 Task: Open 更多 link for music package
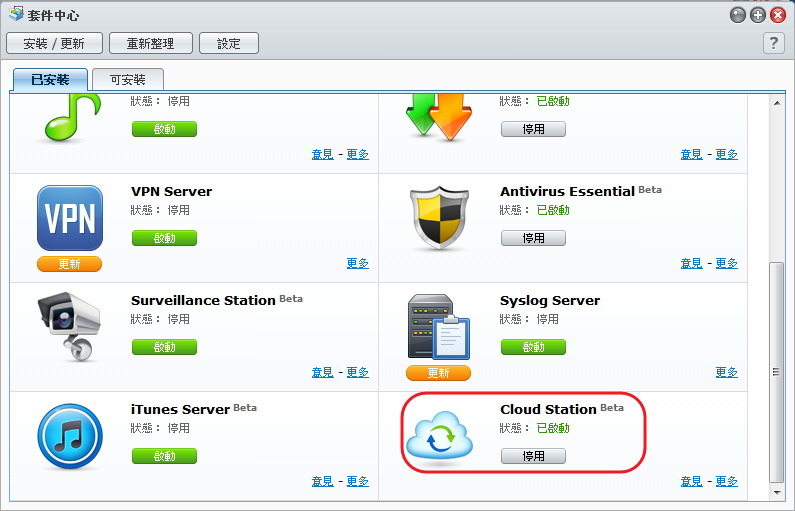357,154
